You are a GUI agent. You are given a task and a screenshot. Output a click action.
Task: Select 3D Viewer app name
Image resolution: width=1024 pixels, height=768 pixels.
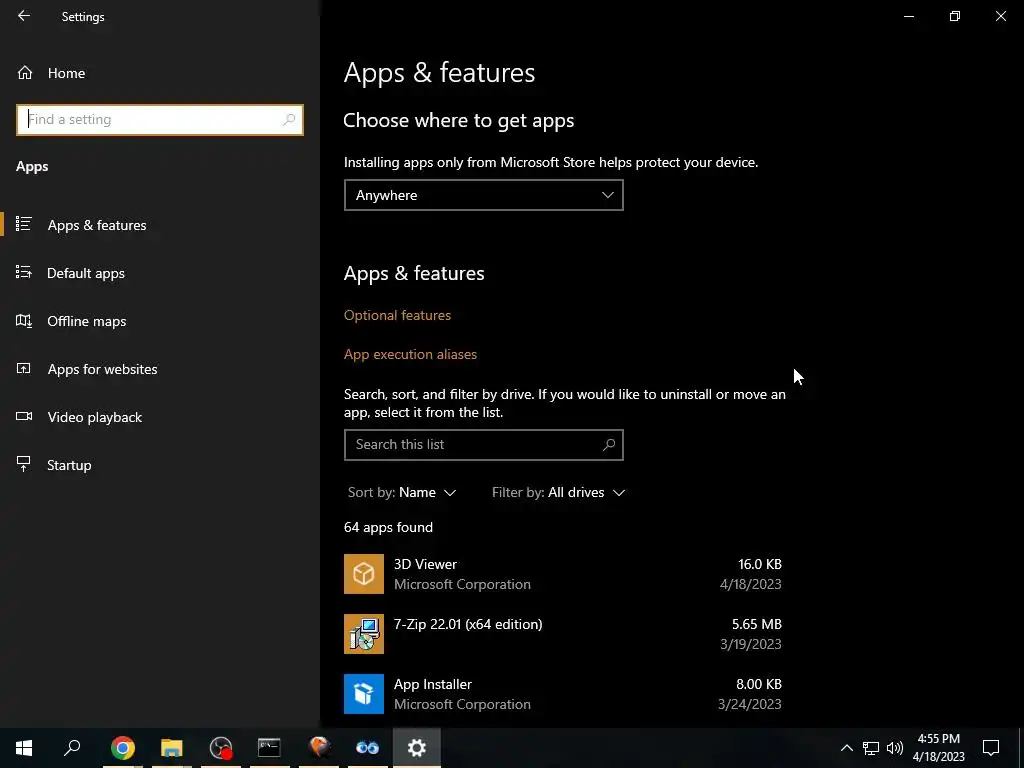(425, 564)
